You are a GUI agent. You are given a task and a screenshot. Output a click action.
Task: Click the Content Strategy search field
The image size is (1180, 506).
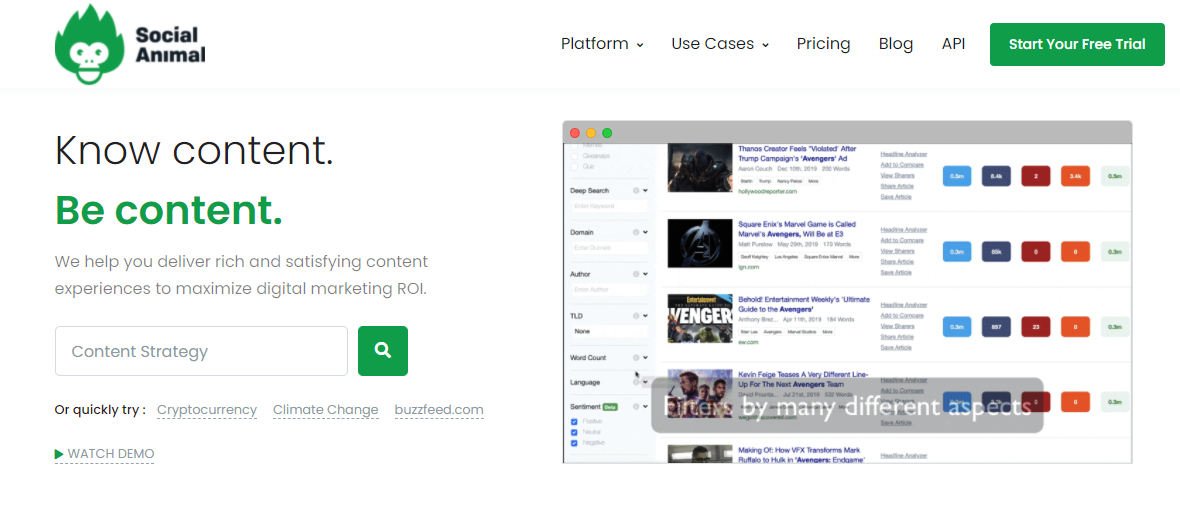(x=201, y=351)
